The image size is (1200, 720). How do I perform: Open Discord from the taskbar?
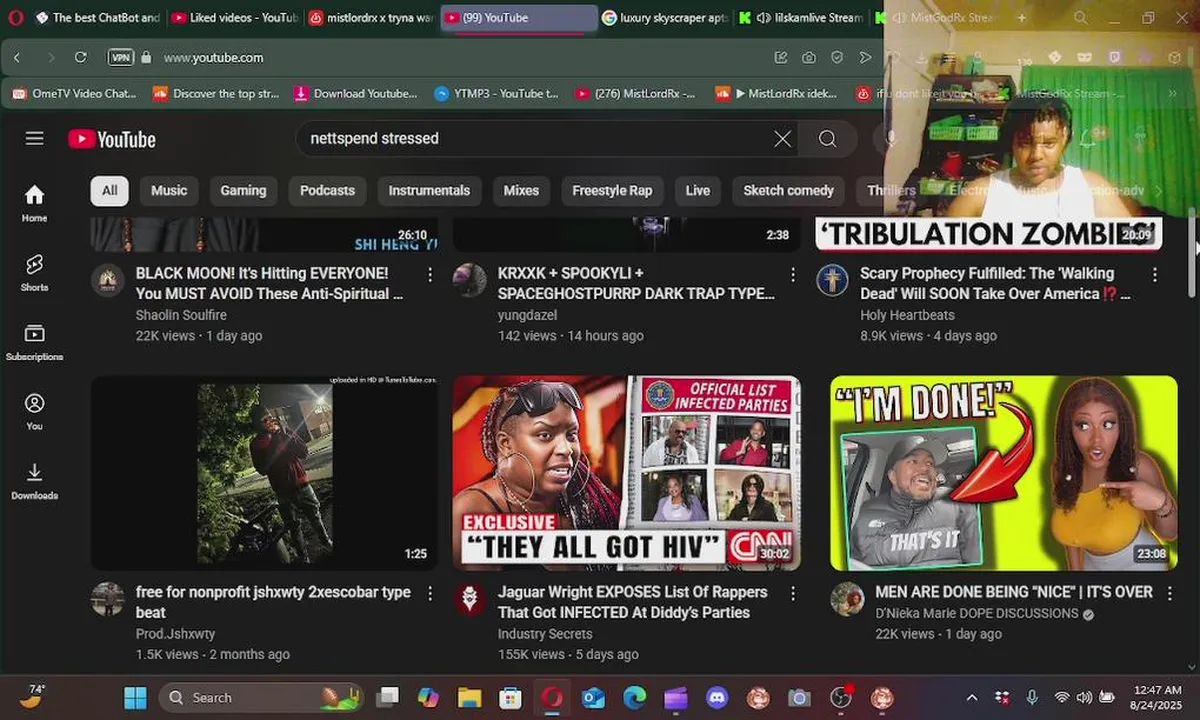716,698
